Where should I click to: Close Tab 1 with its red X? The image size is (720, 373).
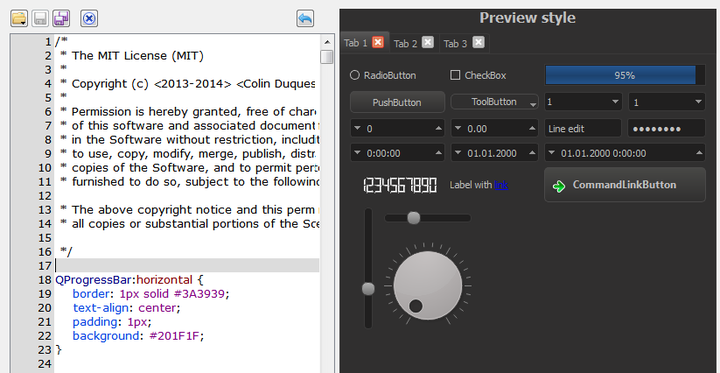coord(377,42)
